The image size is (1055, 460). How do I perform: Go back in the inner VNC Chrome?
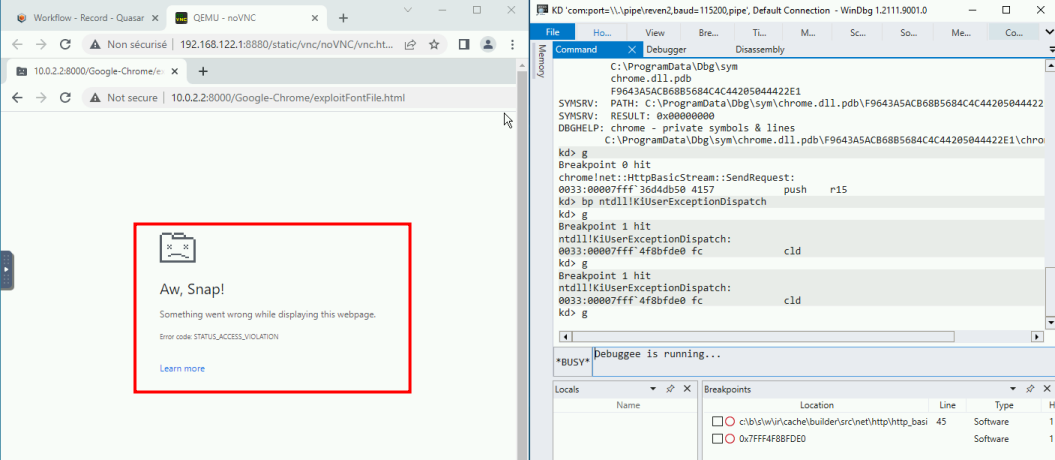tap(17, 98)
